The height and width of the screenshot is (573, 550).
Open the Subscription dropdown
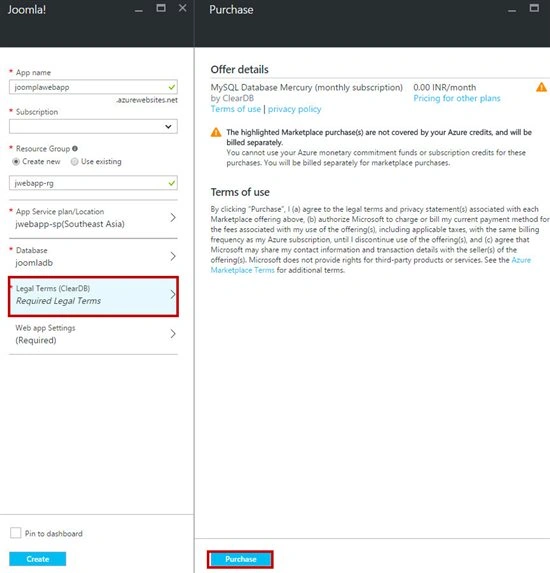93,126
